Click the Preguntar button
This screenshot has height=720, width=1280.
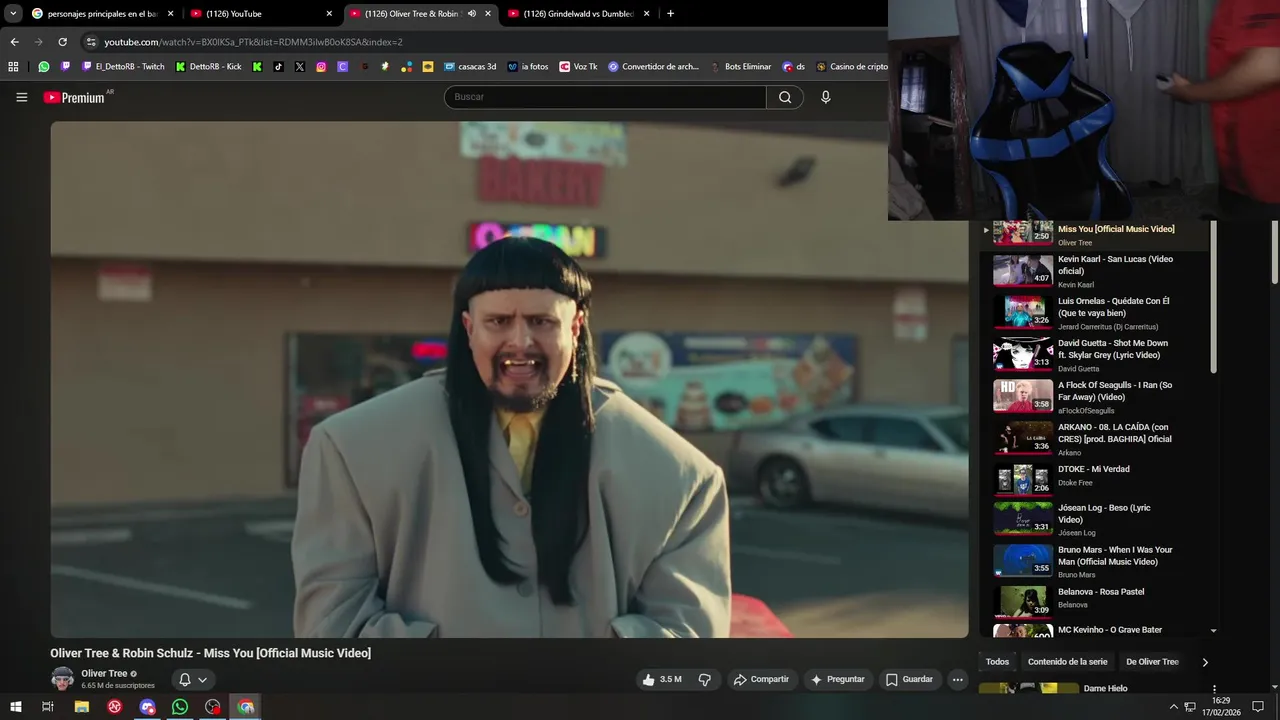[x=837, y=679]
